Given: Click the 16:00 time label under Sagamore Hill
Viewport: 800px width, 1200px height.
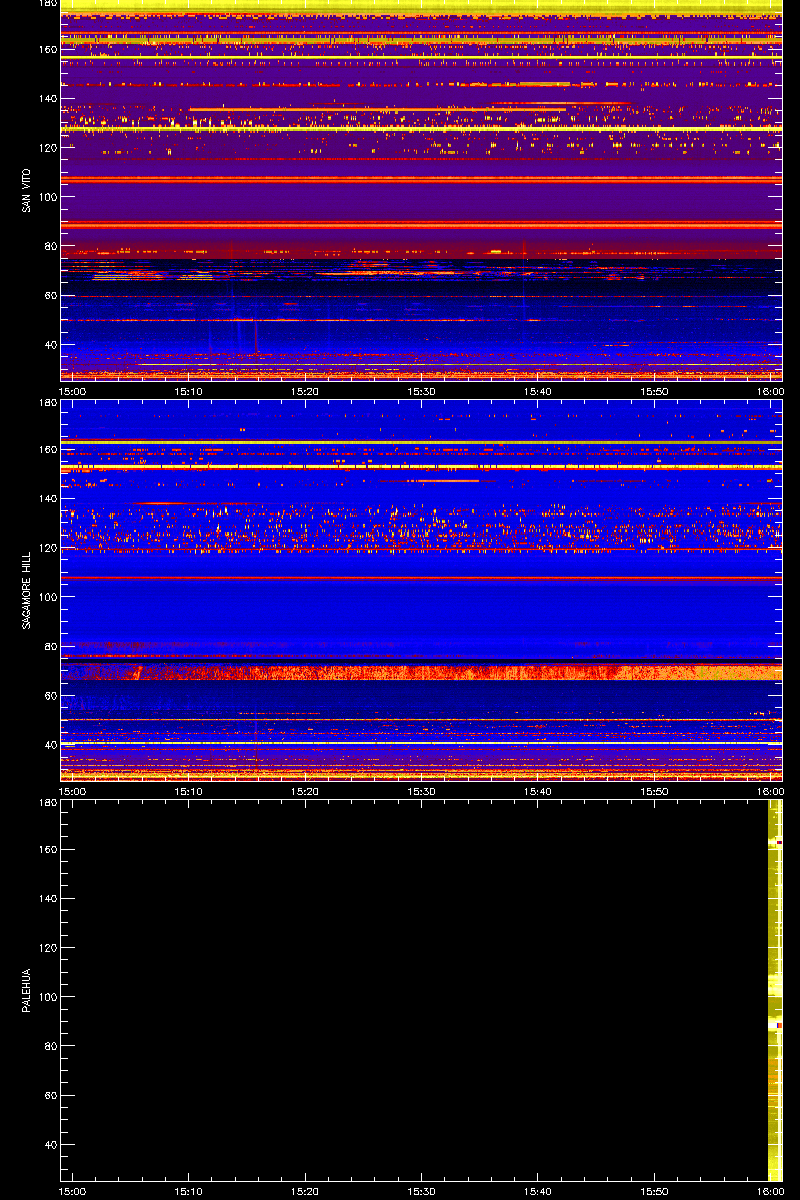Looking at the screenshot, I should pyautogui.click(x=770, y=792).
